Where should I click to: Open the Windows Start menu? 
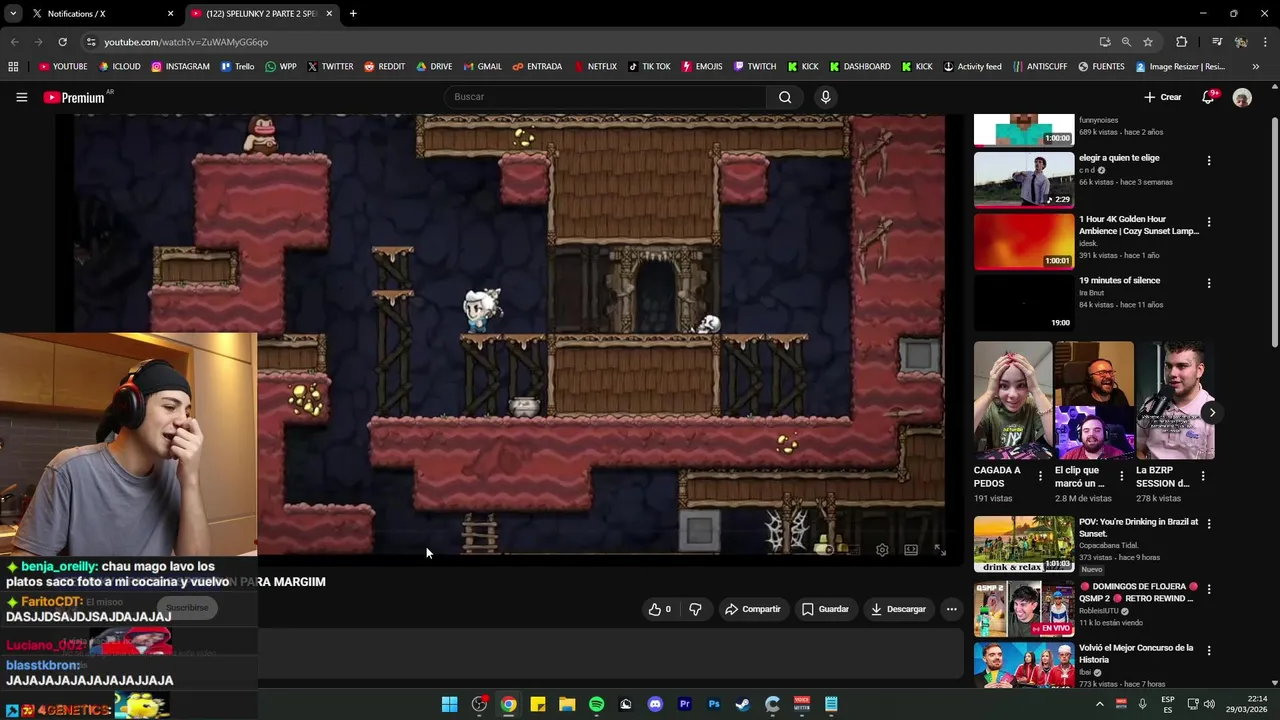pos(450,704)
